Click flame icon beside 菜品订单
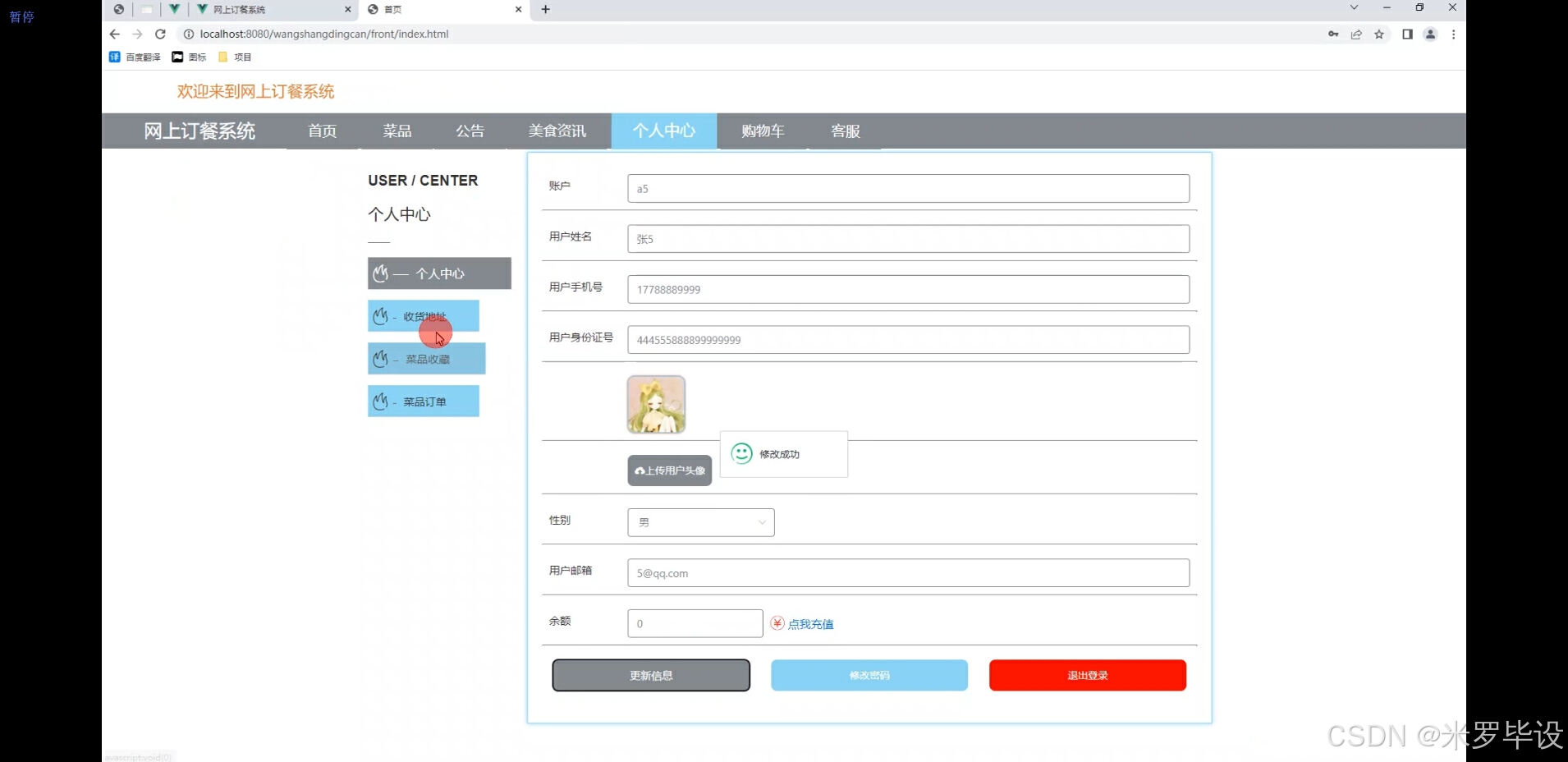This screenshot has width=1568, height=762. point(380,401)
